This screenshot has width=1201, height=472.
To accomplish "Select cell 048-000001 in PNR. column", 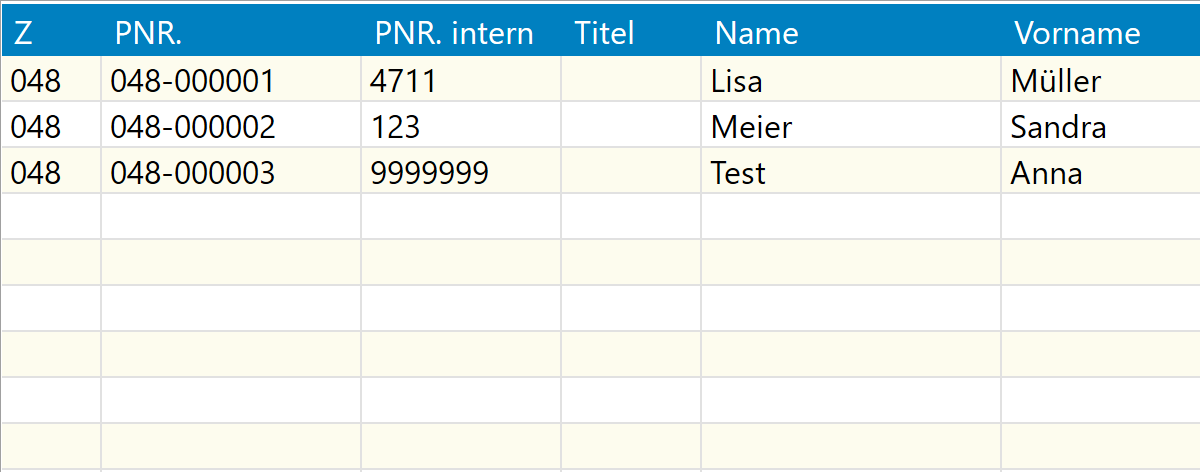I will [x=231, y=80].
